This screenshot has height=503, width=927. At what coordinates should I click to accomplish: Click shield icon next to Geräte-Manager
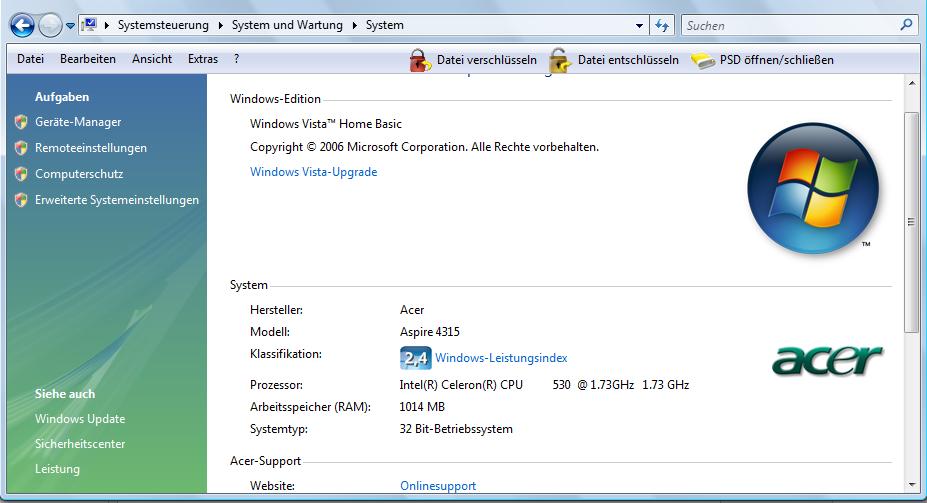point(21,122)
